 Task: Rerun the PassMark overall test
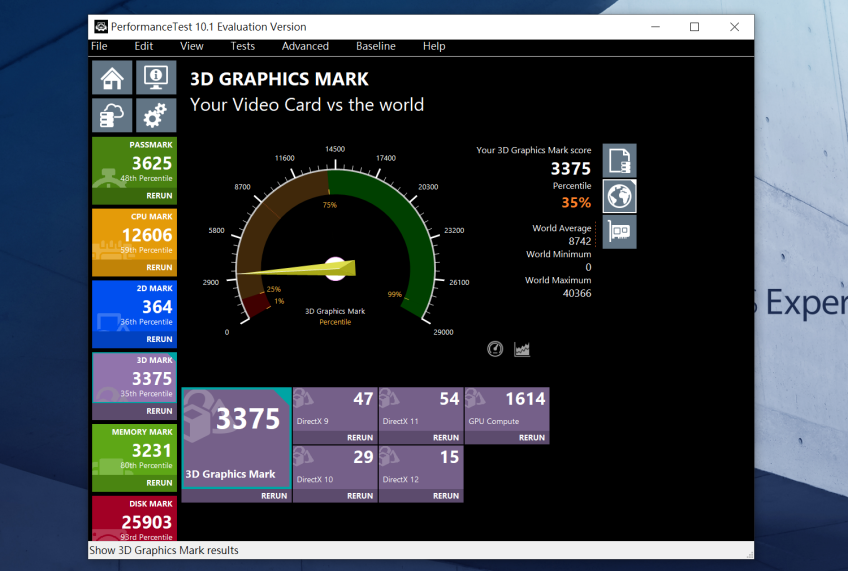pyautogui.click(x=159, y=196)
